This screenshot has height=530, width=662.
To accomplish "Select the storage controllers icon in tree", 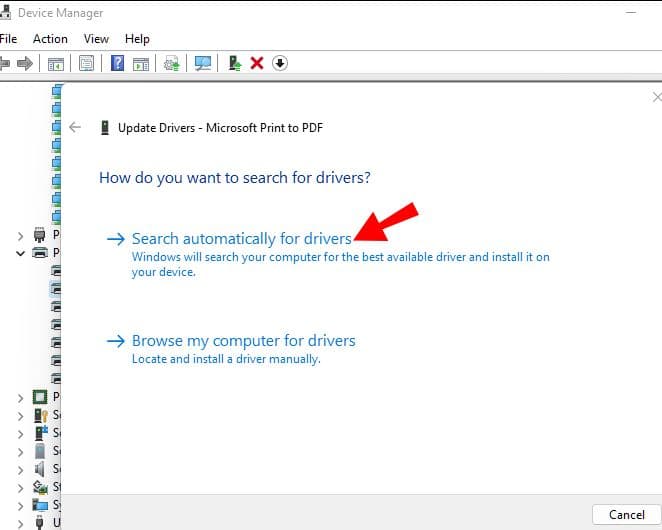I will pyautogui.click(x=41, y=487).
